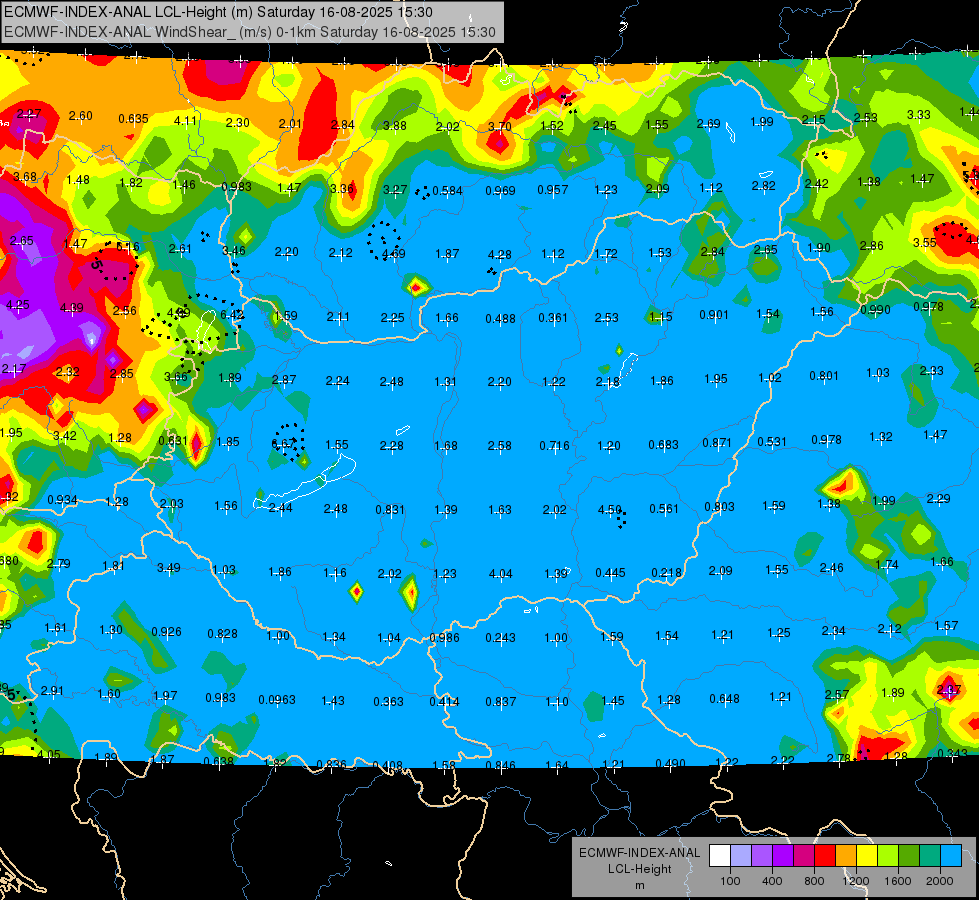Screen dimensions: 979x900
Task: Click the wind shear value 0.871
Action: [717, 442]
